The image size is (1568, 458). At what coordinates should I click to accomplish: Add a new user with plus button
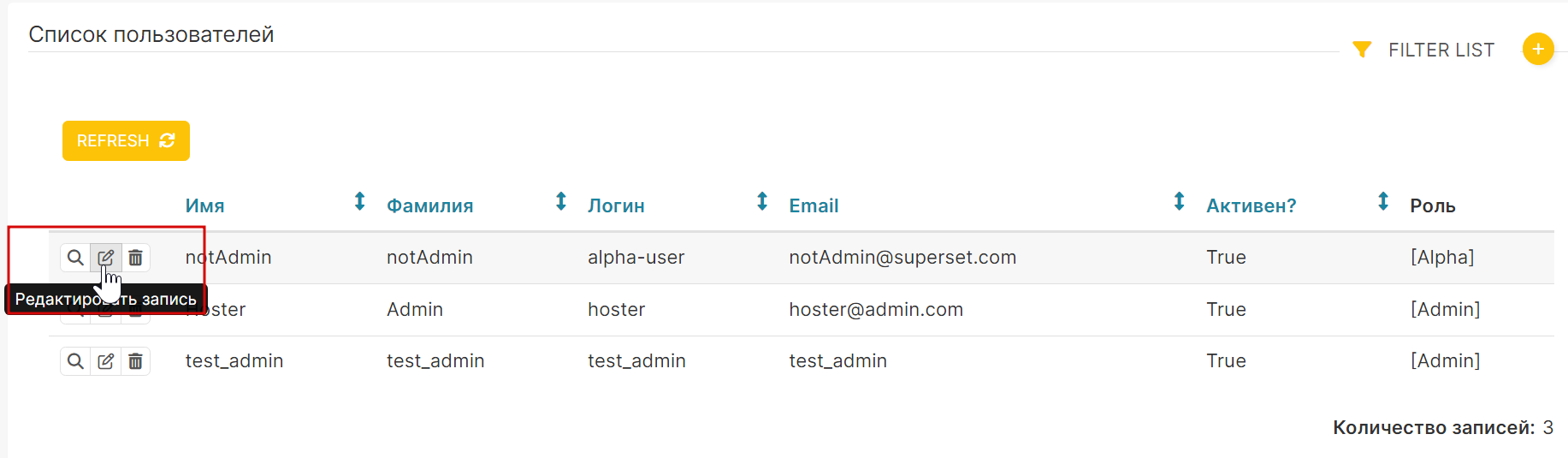point(1538,49)
